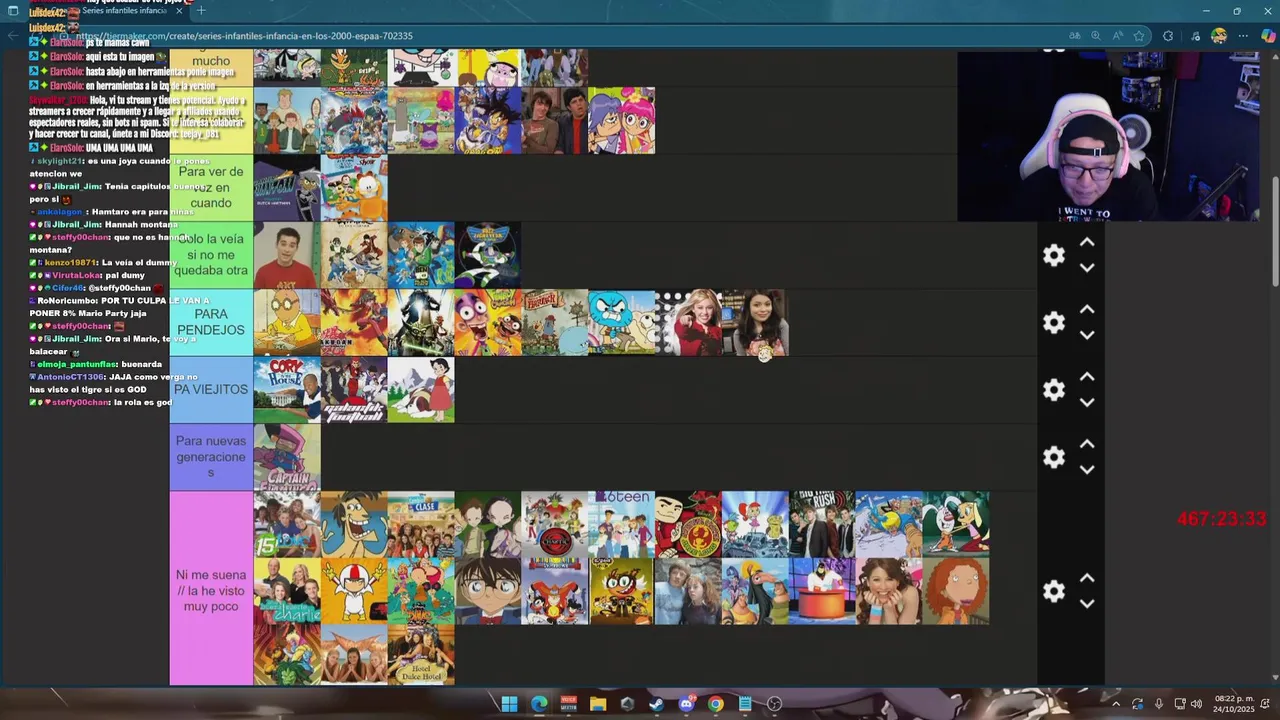Move PARA PENDEJOS tier down with arrow
Image resolution: width=1280 pixels, height=720 pixels.
tap(1087, 335)
